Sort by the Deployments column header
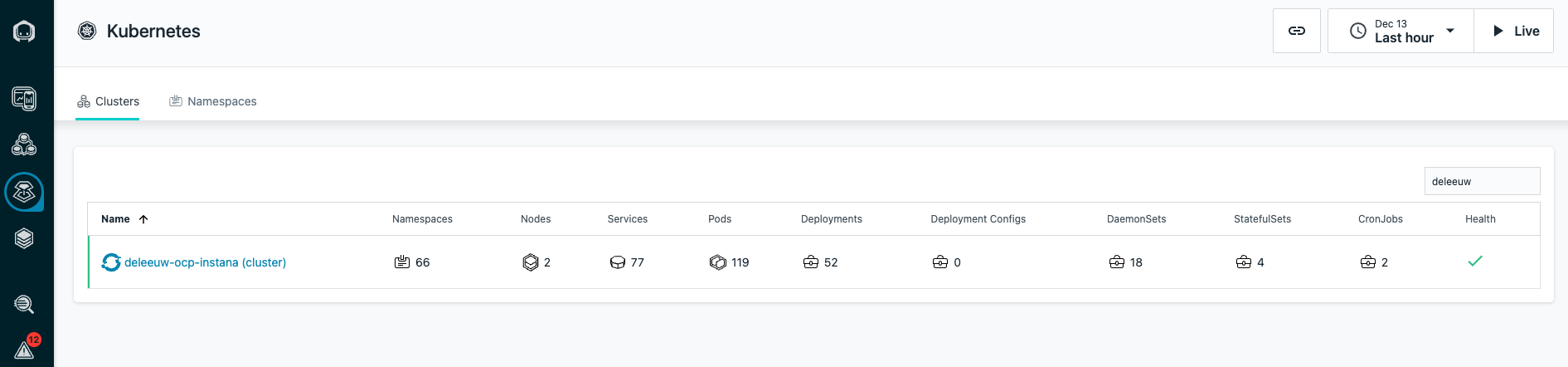 click(x=832, y=219)
